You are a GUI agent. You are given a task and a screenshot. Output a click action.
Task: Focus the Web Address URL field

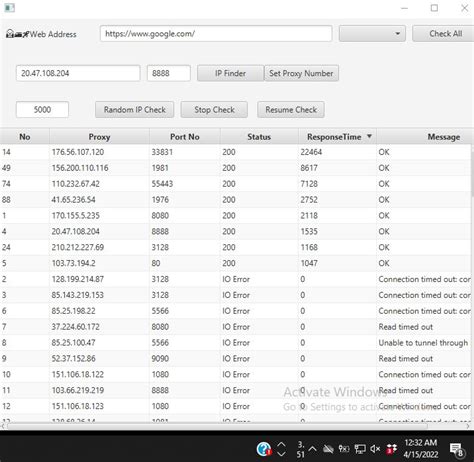click(x=216, y=34)
